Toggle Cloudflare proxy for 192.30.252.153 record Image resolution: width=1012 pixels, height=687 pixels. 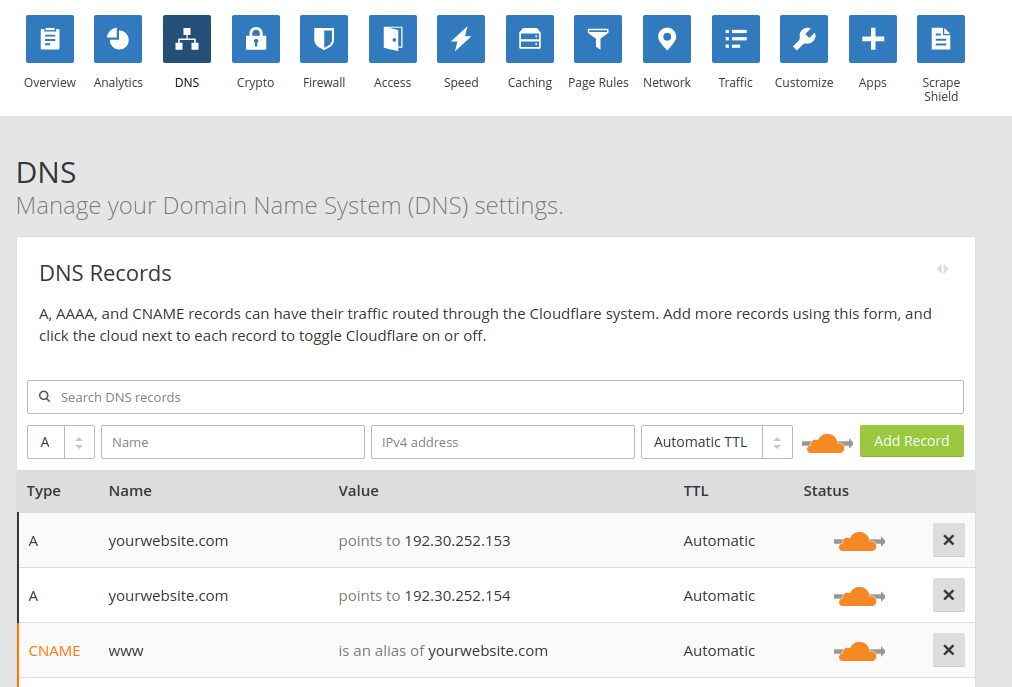pyautogui.click(x=858, y=542)
